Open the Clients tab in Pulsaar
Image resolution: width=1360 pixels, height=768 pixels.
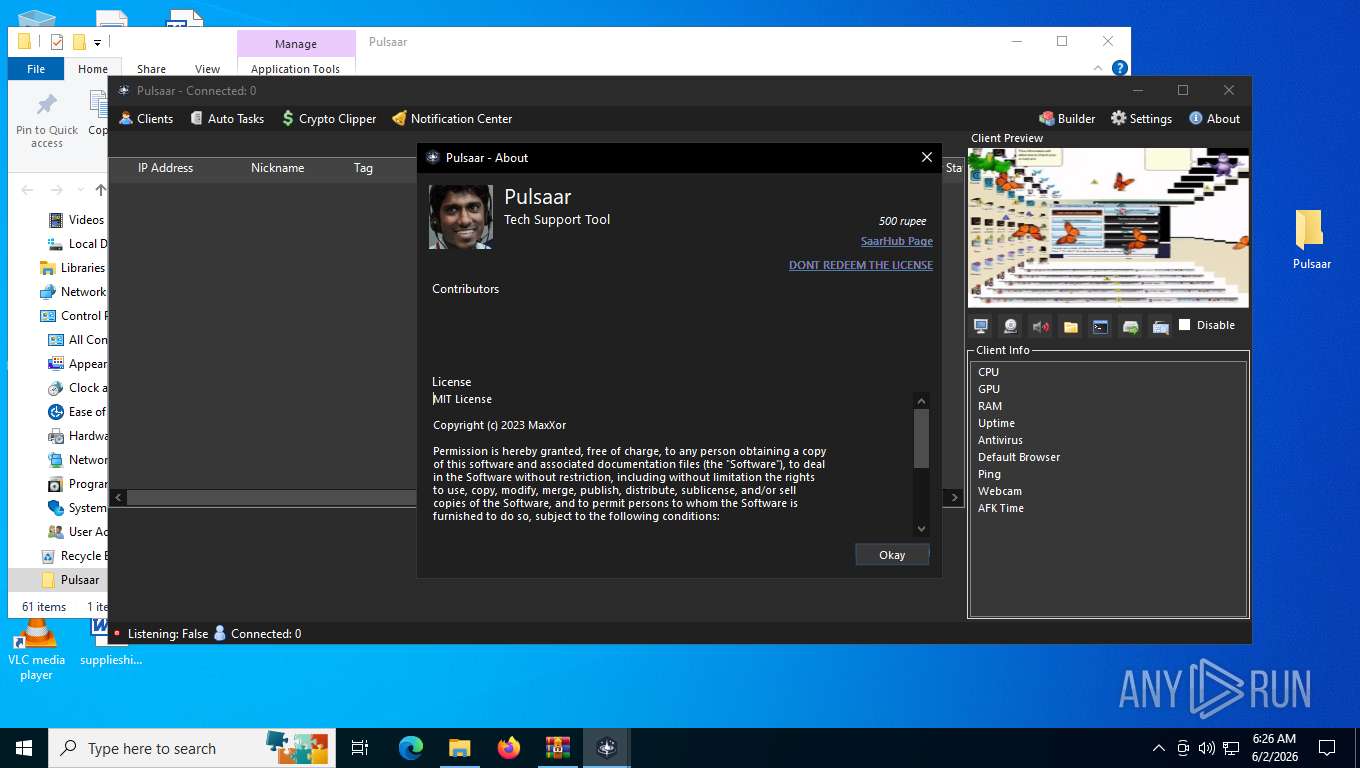coord(146,118)
